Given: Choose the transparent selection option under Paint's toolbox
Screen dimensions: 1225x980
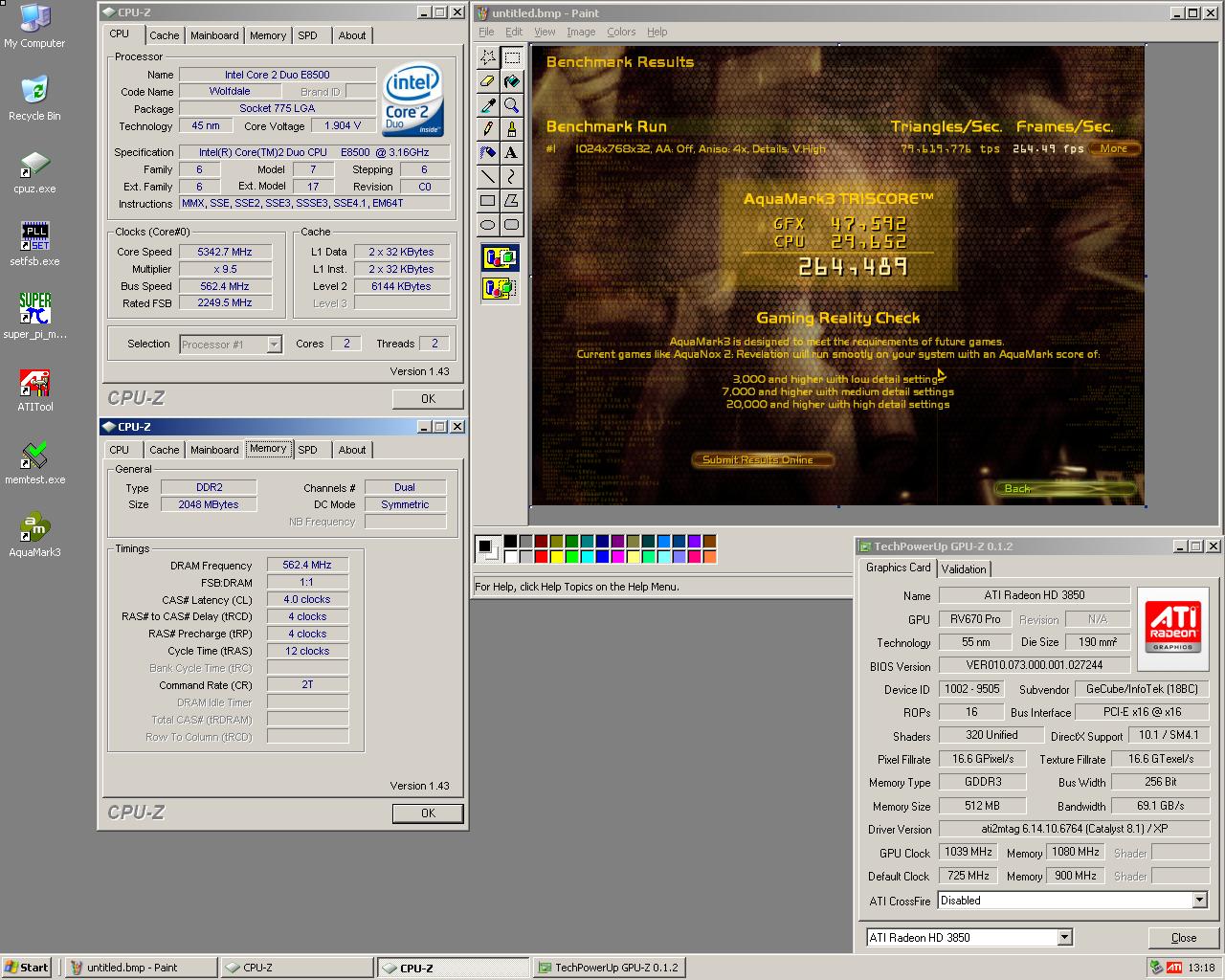Looking at the screenshot, I should pos(500,287).
